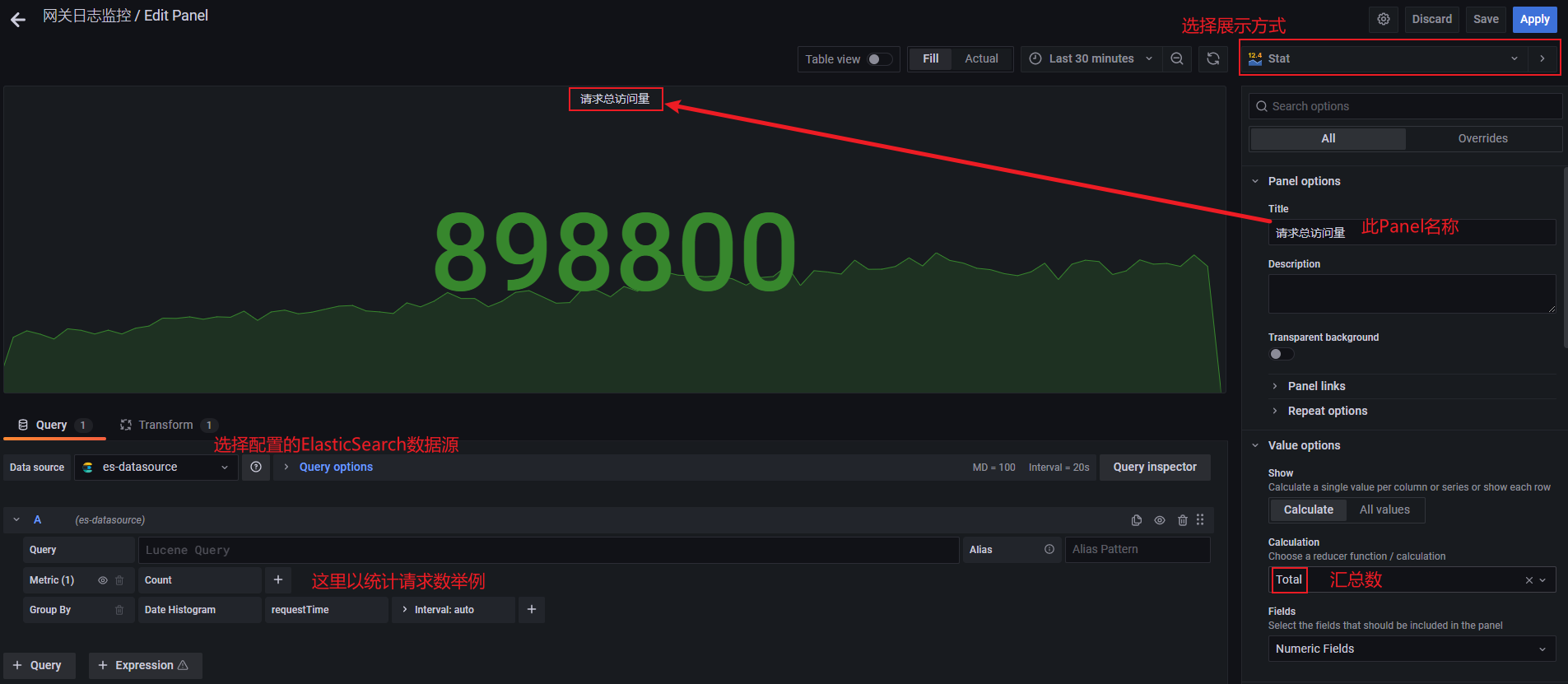Open Query inspector
Viewport: 1568px width, 684px height.
[1155, 467]
